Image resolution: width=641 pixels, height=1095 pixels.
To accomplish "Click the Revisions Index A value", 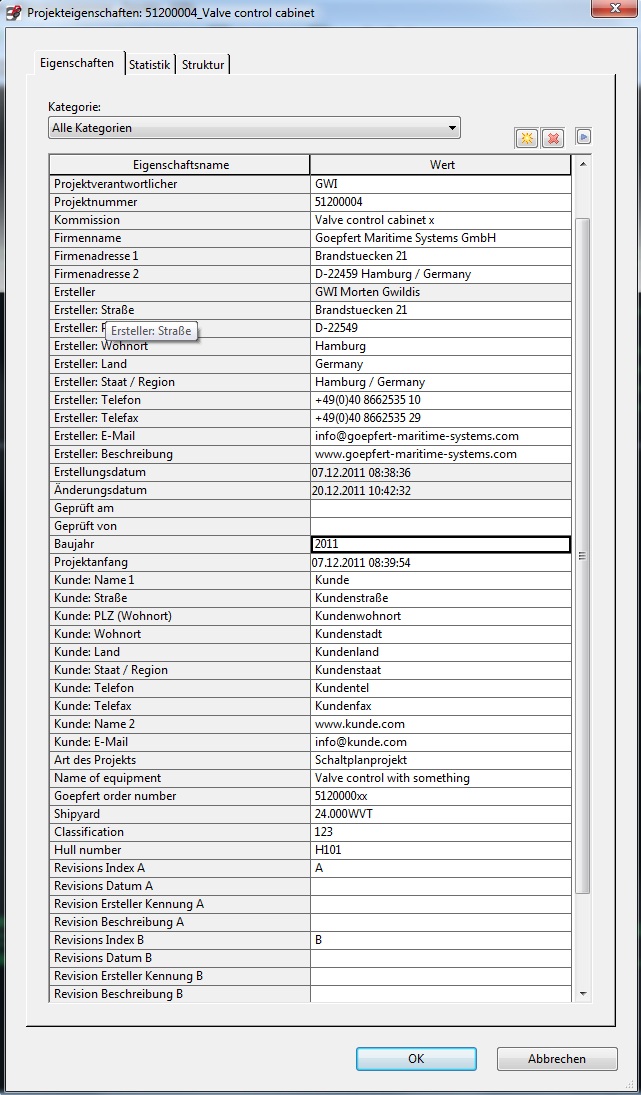I will click(441, 868).
